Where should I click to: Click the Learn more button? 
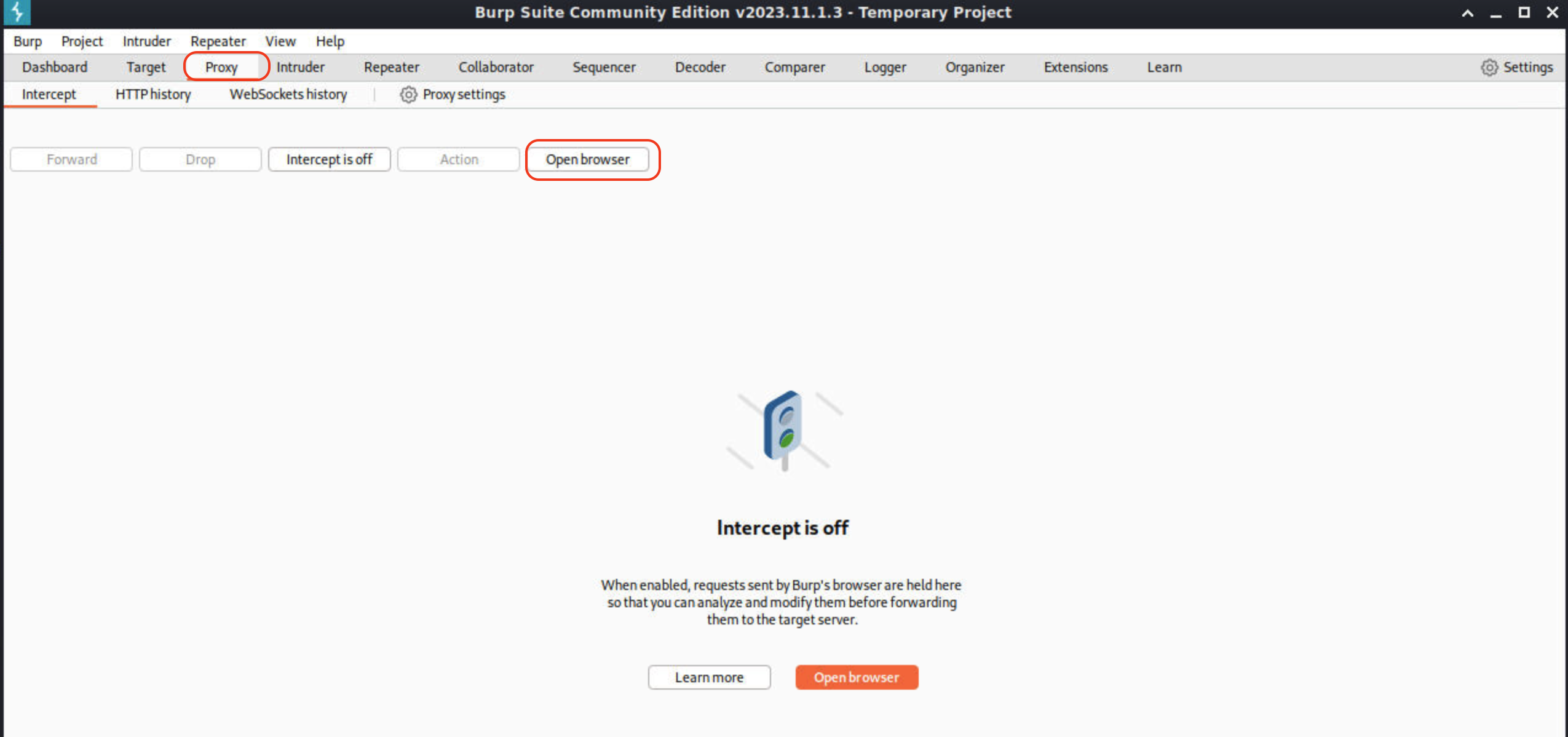click(709, 677)
